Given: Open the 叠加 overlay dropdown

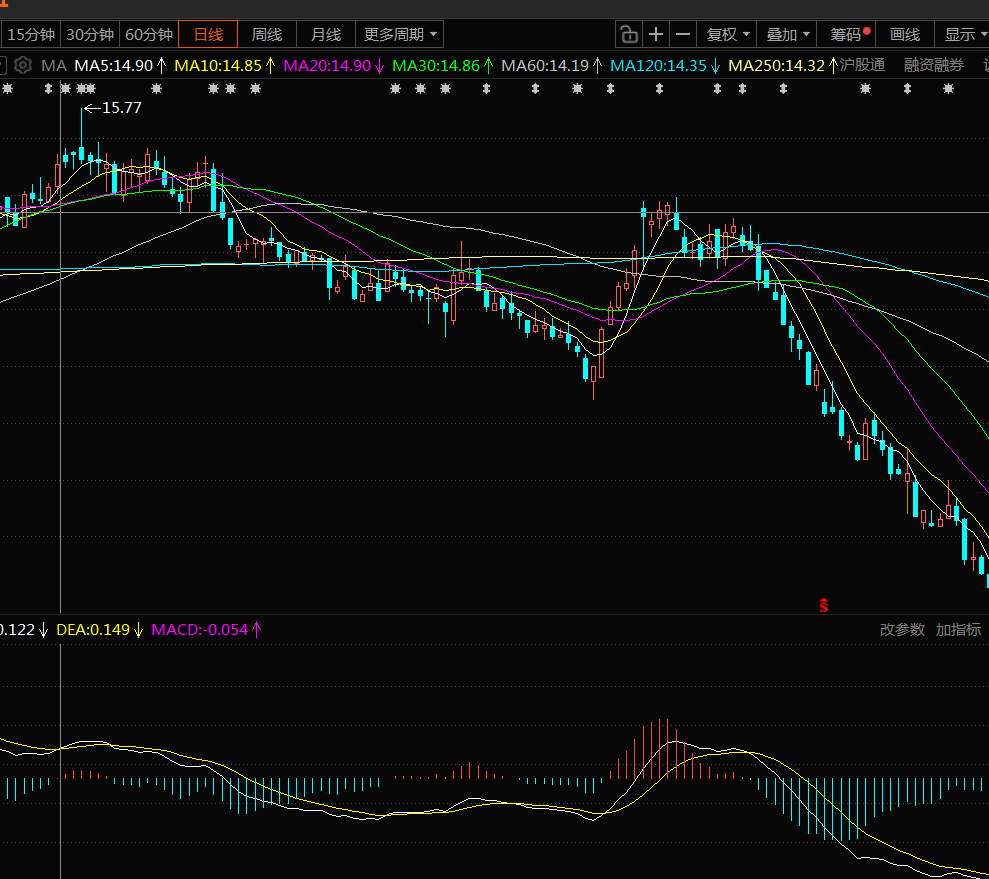Looking at the screenshot, I should 788,35.
